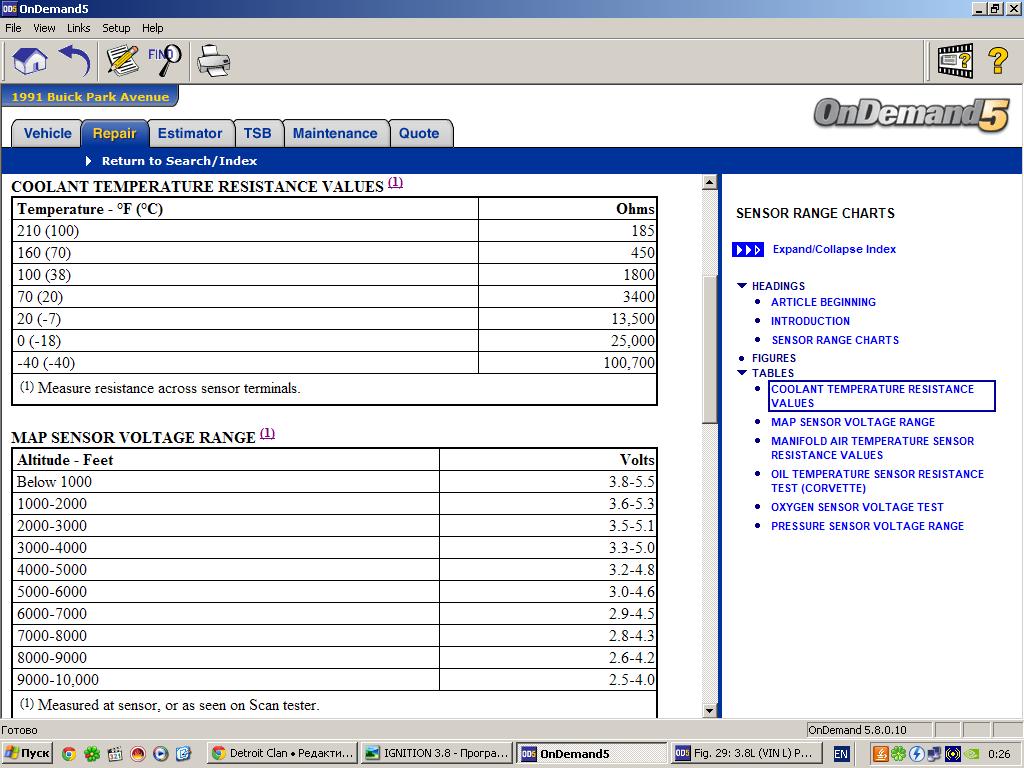Click the Below 1000 altitude row
The height and width of the screenshot is (768, 1024).
(334, 482)
